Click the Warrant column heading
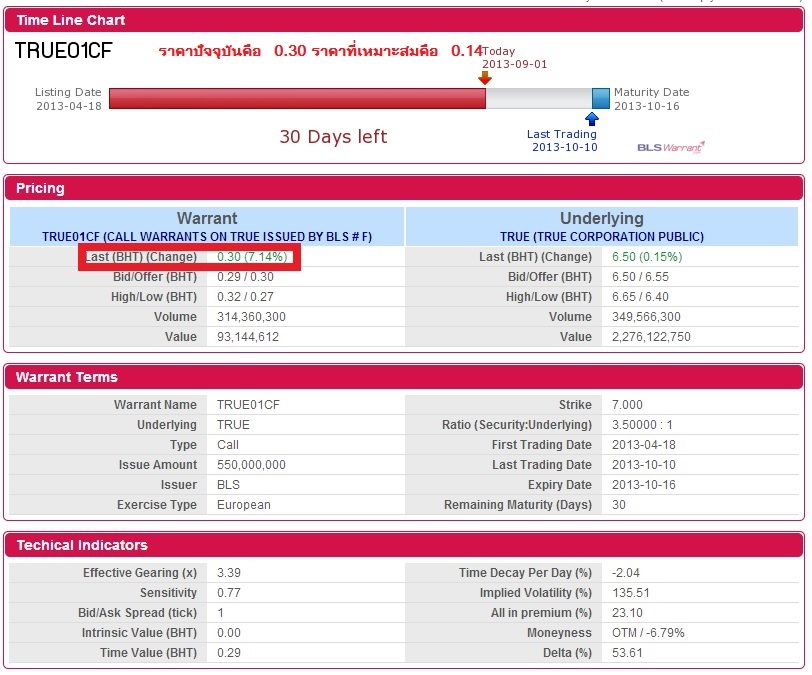The height and width of the screenshot is (675, 812). pyautogui.click(x=207, y=218)
